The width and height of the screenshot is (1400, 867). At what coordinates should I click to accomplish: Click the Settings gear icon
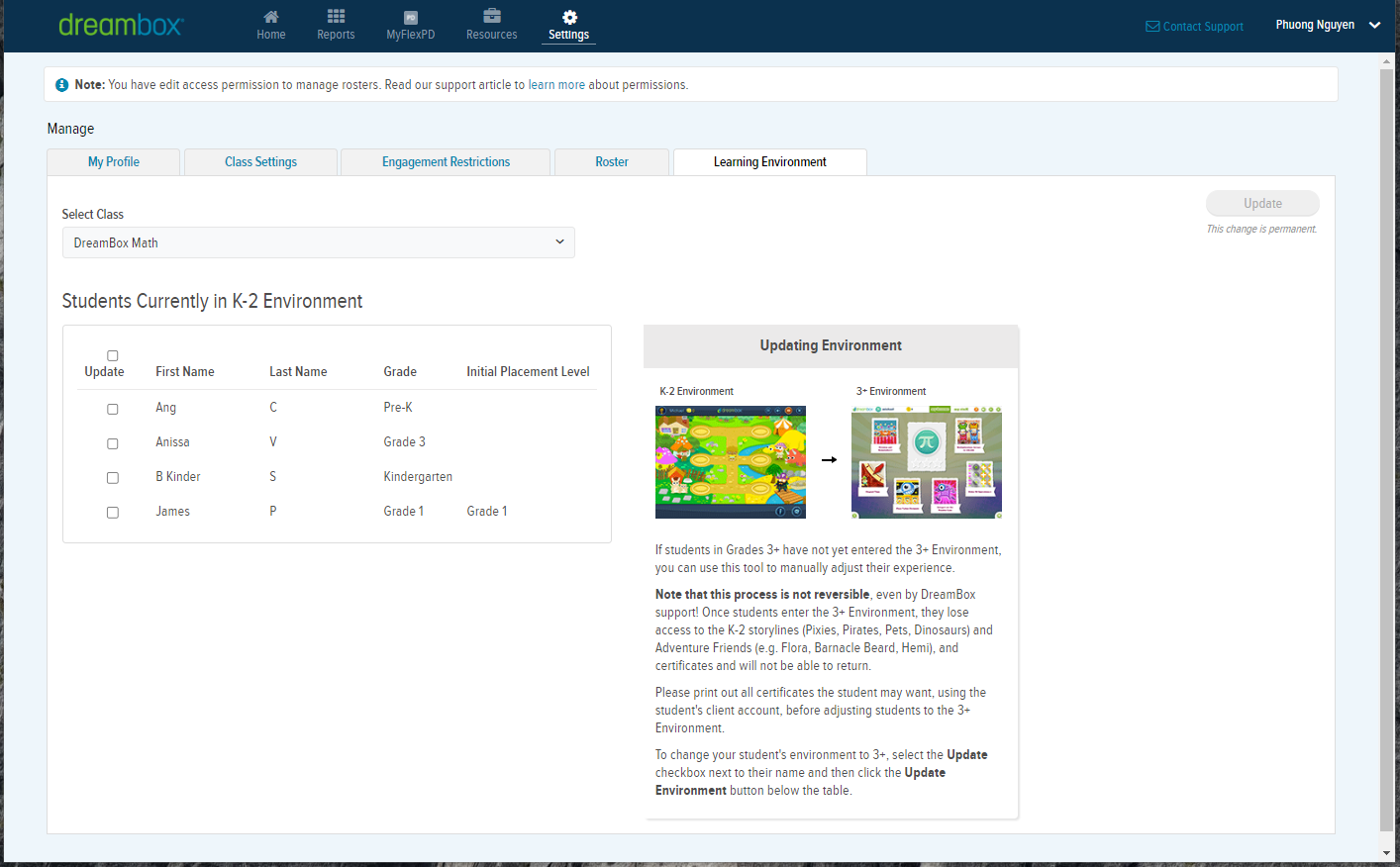569,17
